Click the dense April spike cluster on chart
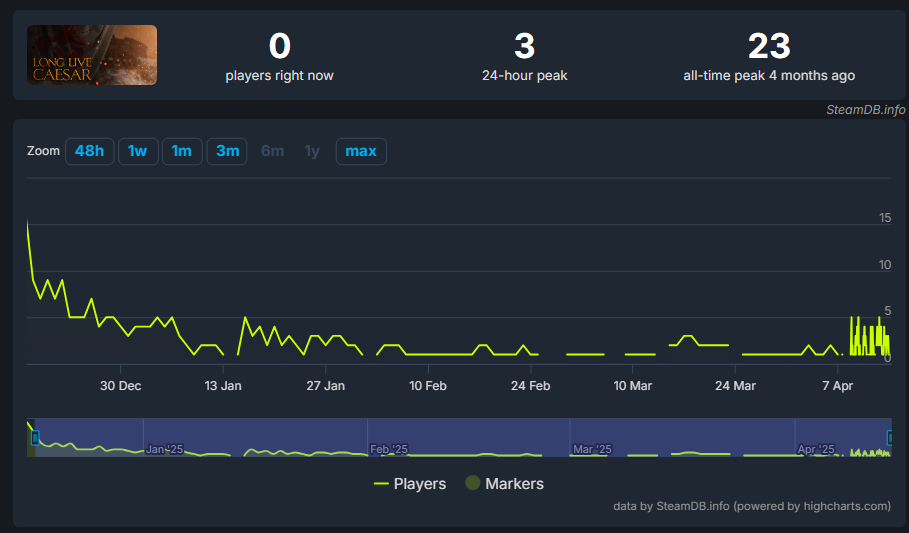The height and width of the screenshot is (533, 909). coord(869,337)
